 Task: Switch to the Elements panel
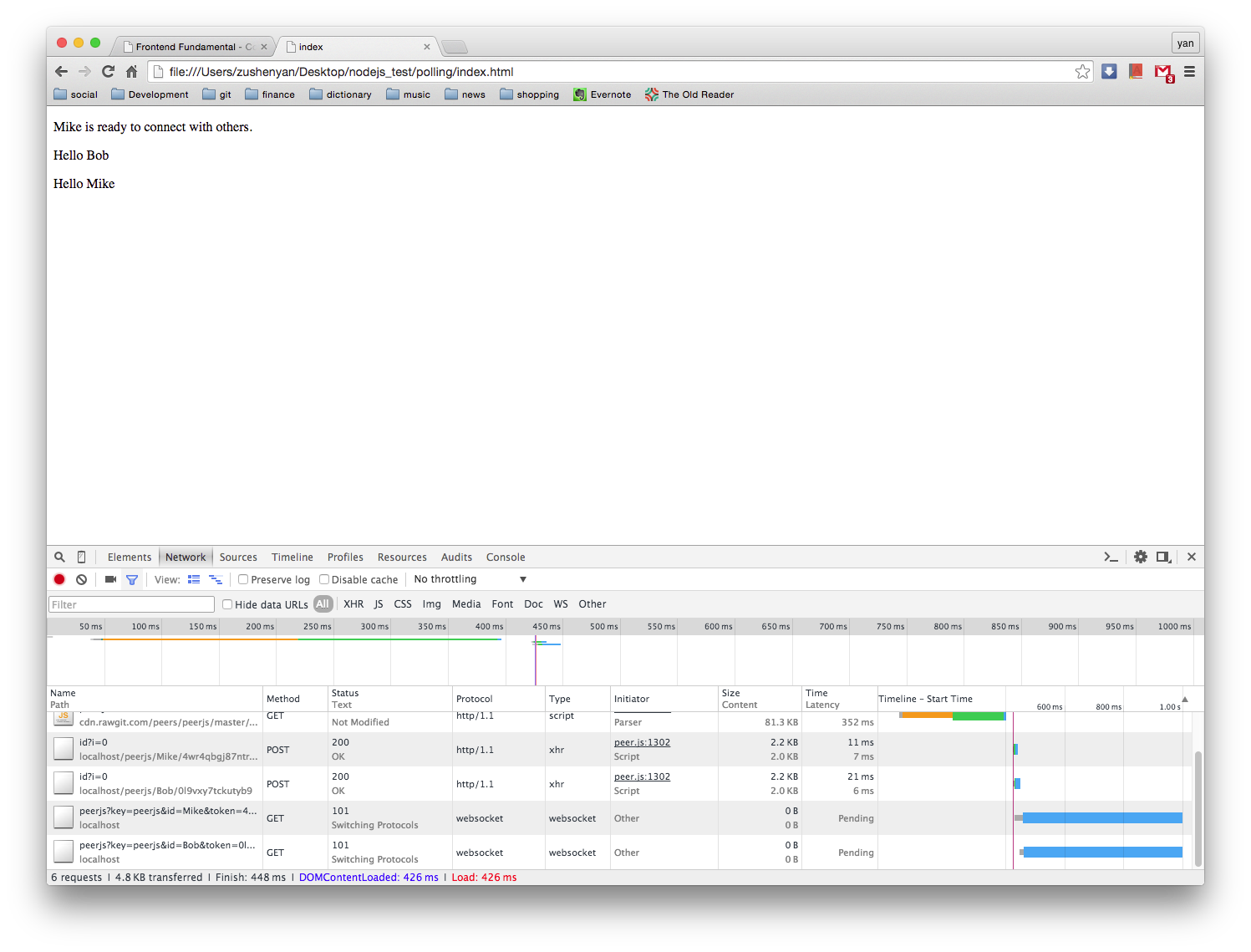pyautogui.click(x=130, y=557)
